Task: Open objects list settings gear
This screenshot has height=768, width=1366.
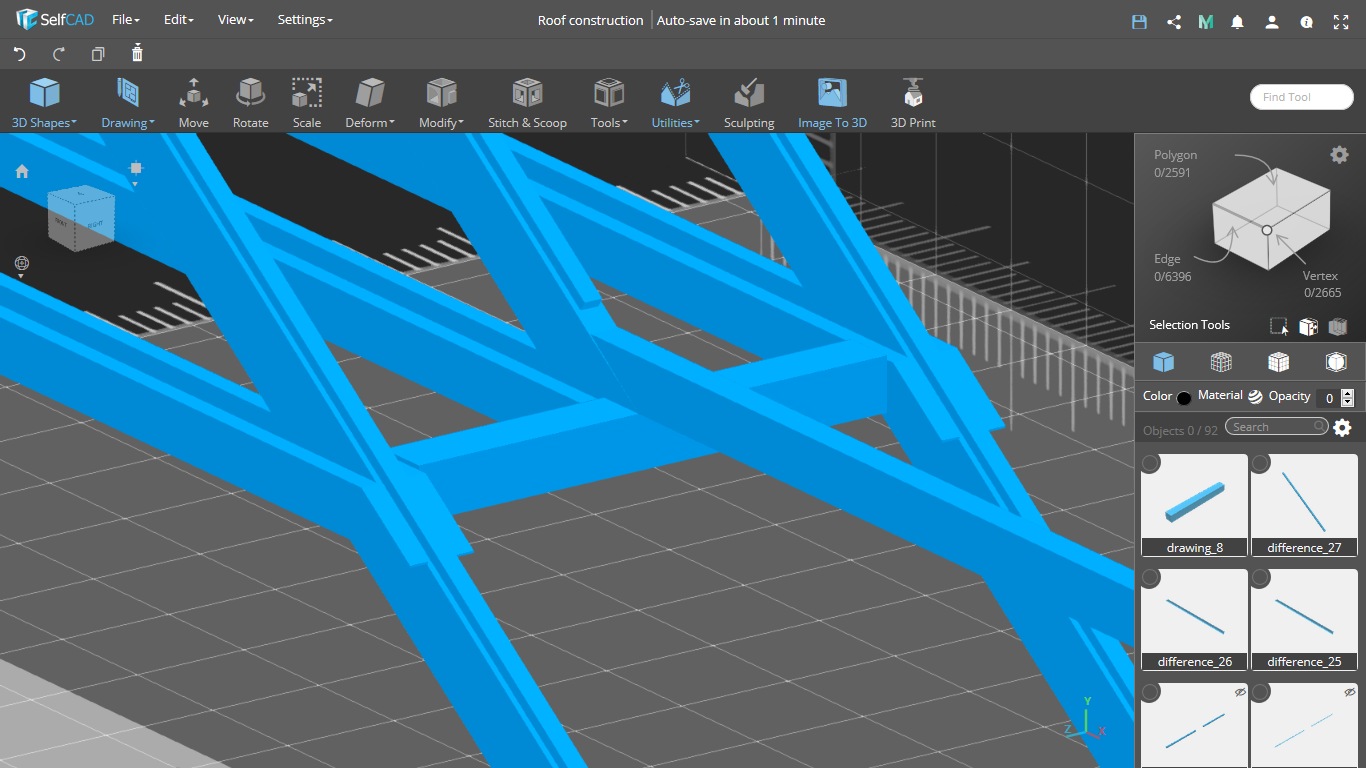Action: click(x=1342, y=428)
